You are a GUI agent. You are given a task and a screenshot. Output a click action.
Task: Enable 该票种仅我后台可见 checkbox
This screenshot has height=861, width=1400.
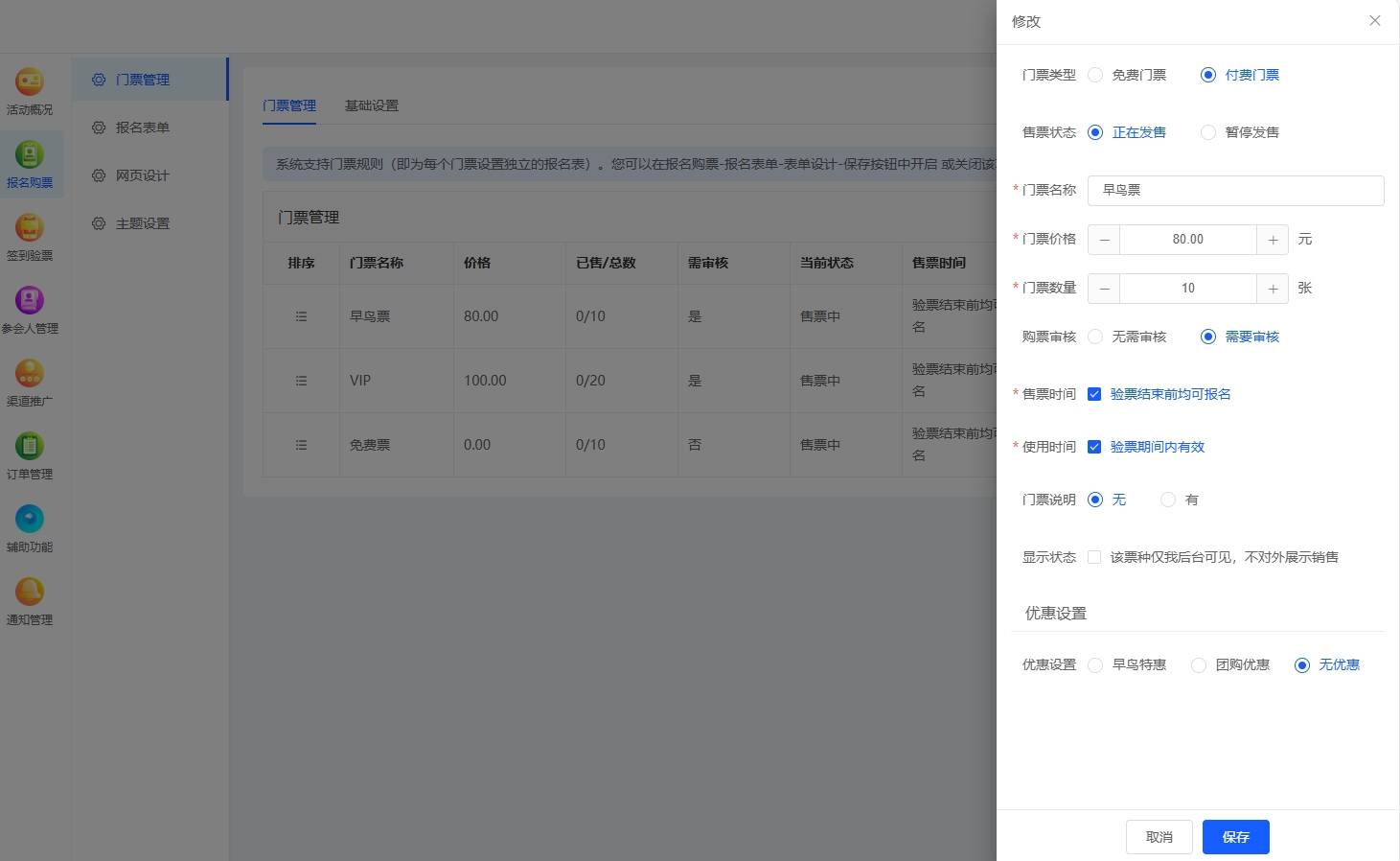(x=1094, y=557)
